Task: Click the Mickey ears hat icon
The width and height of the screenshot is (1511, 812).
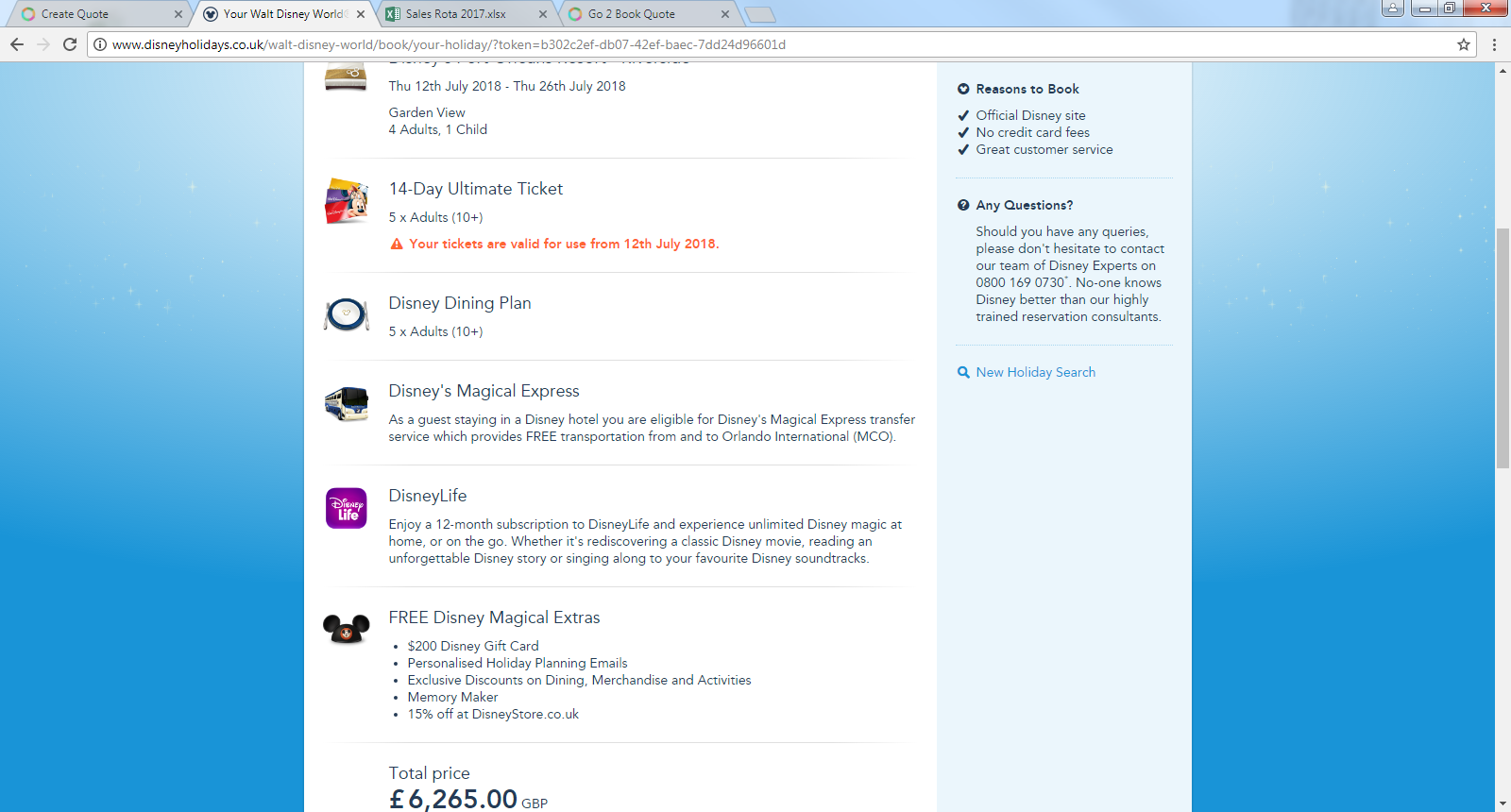Action: [x=347, y=629]
